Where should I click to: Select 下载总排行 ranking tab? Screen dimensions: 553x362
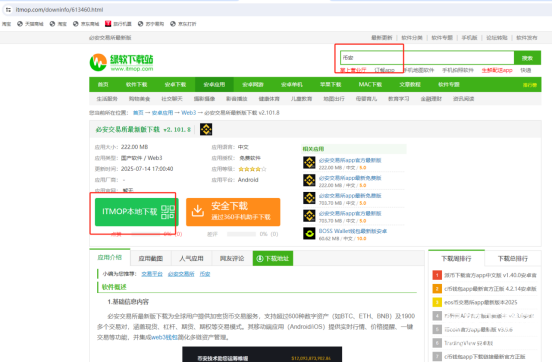tap(513, 259)
